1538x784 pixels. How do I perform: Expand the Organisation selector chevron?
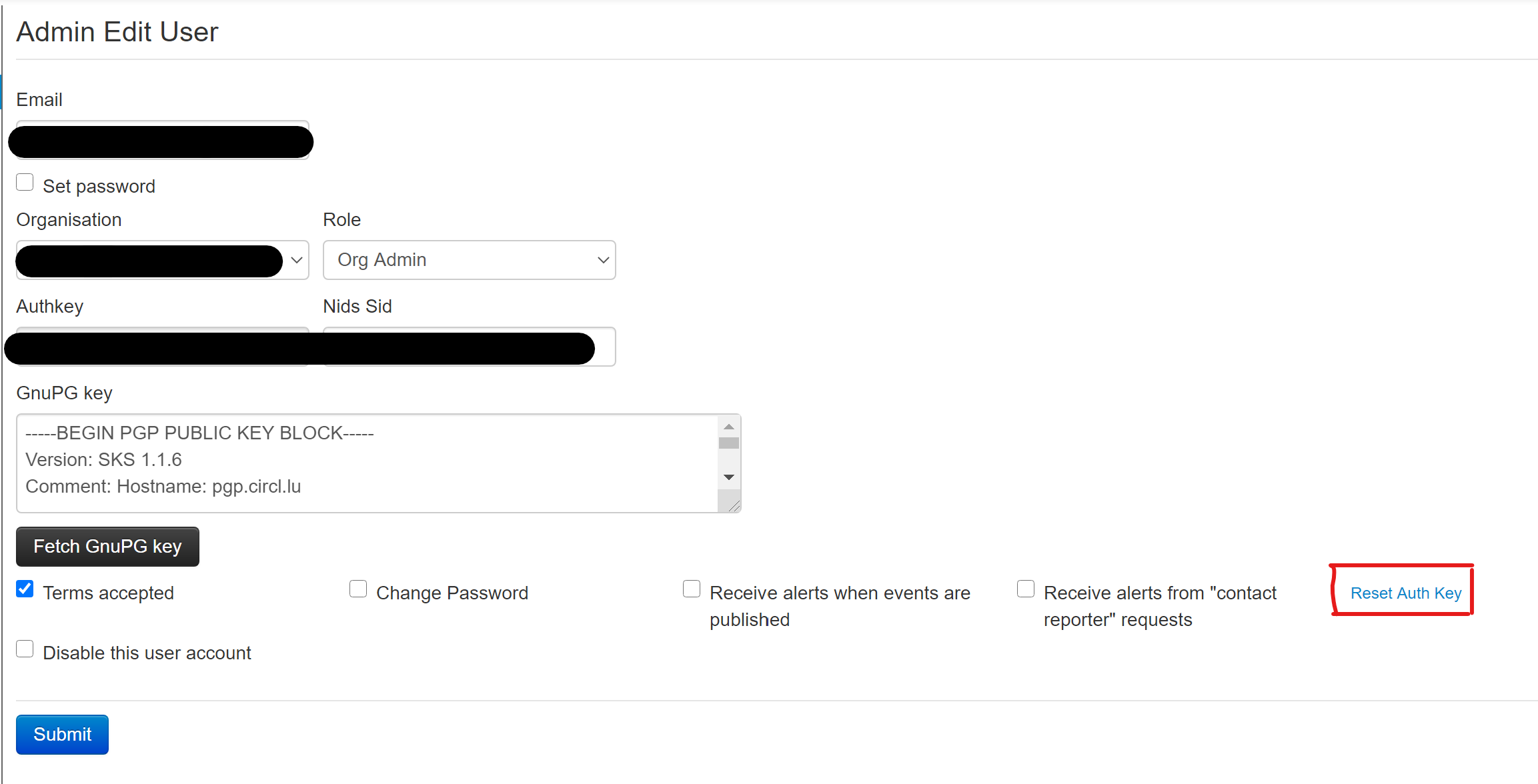click(296, 260)
